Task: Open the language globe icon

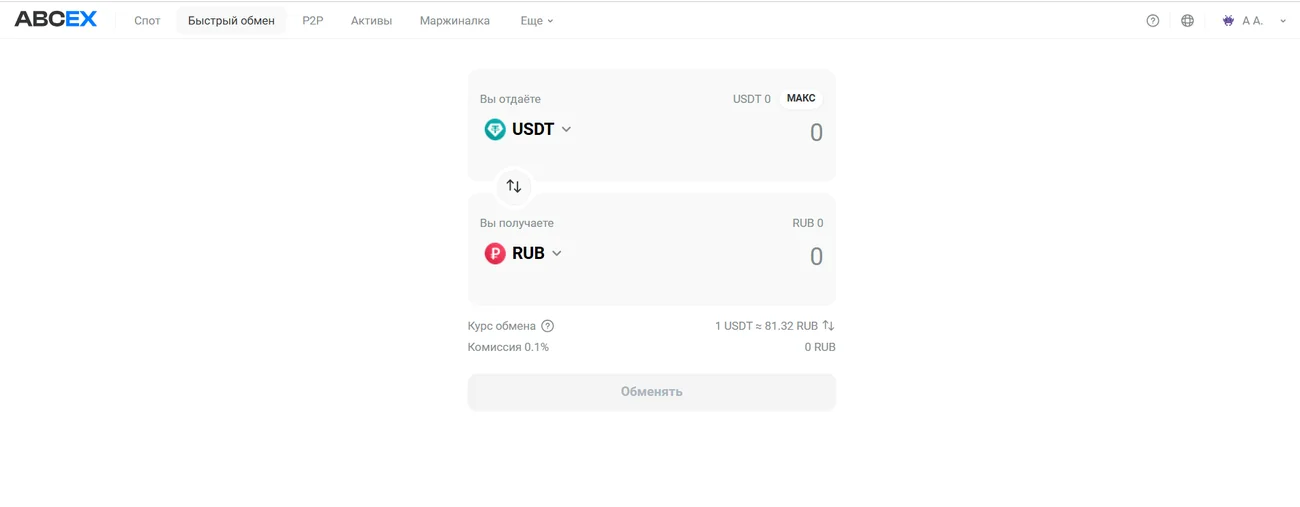Action: pyautogui.click(x=1188, y=20)
